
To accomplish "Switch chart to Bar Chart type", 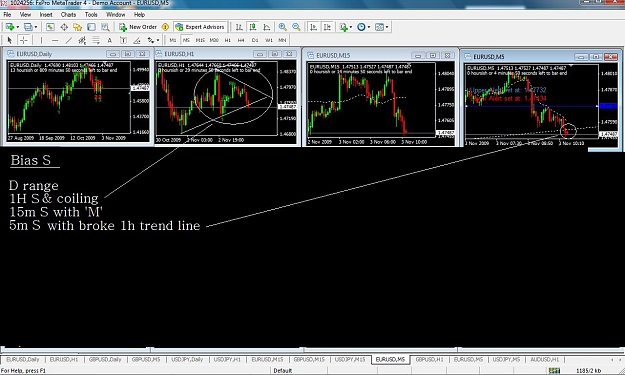I will [x=239, y=27].
